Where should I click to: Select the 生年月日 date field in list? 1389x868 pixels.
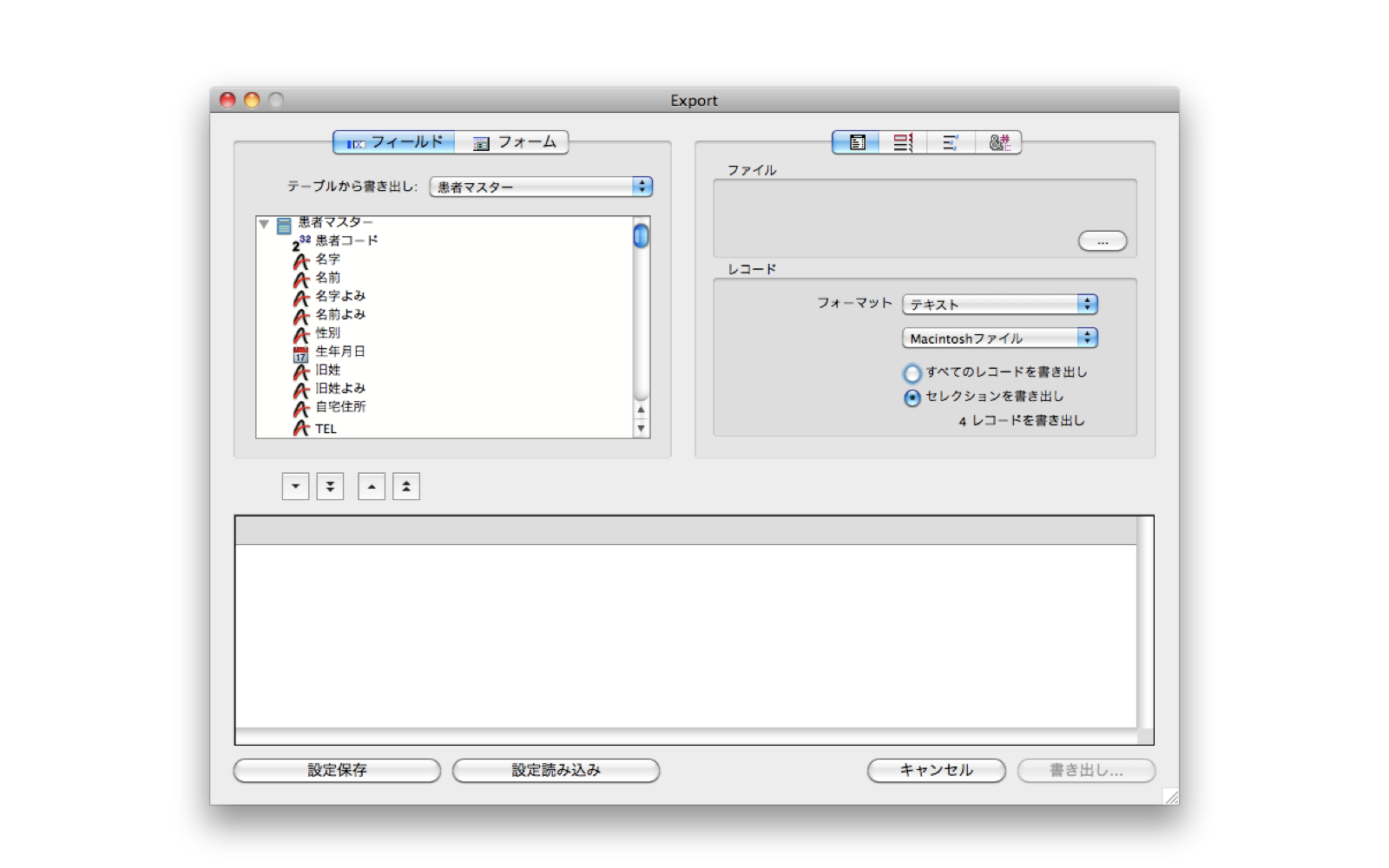(339, 352)
